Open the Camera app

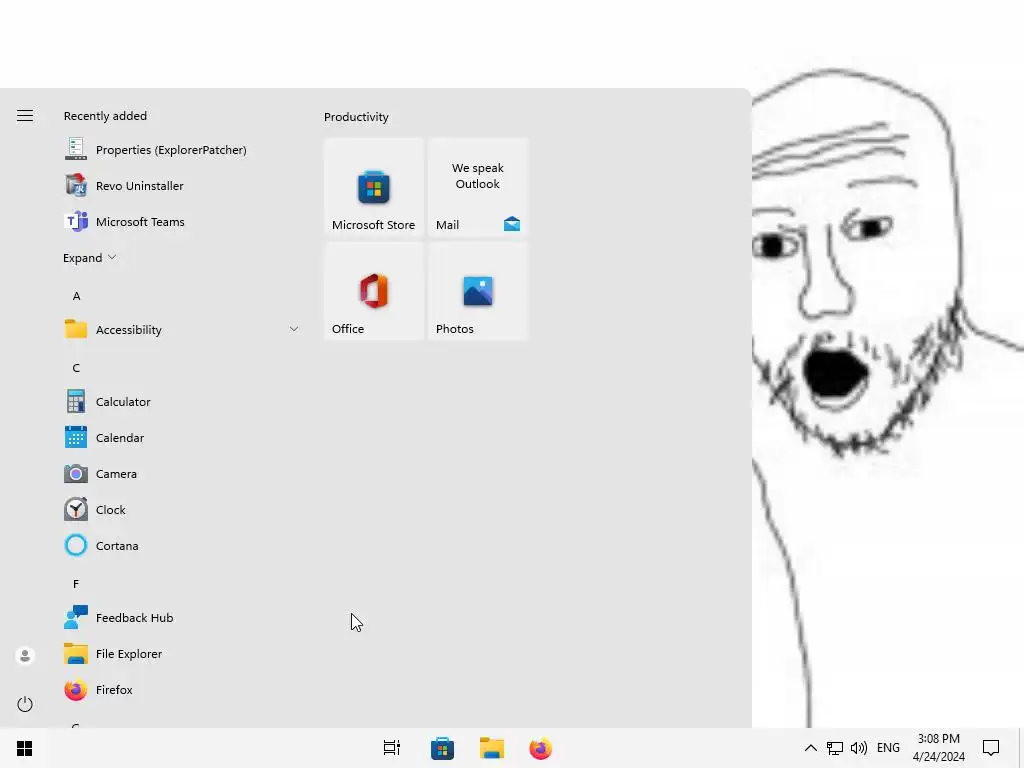pos(182,473)
